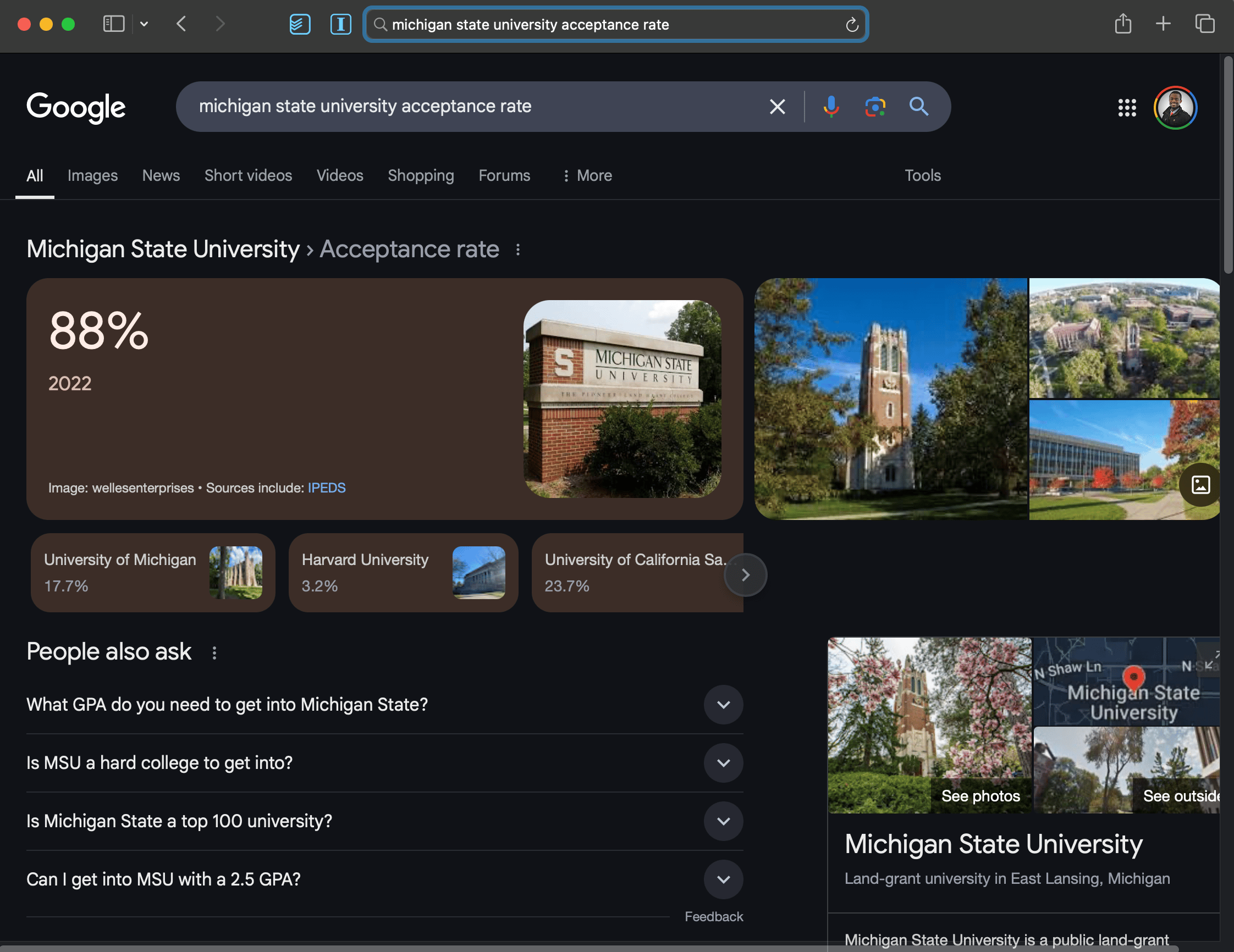1234x952 pixels.
Task: Switch to the Images results tab
Action: tap(93, 175)
